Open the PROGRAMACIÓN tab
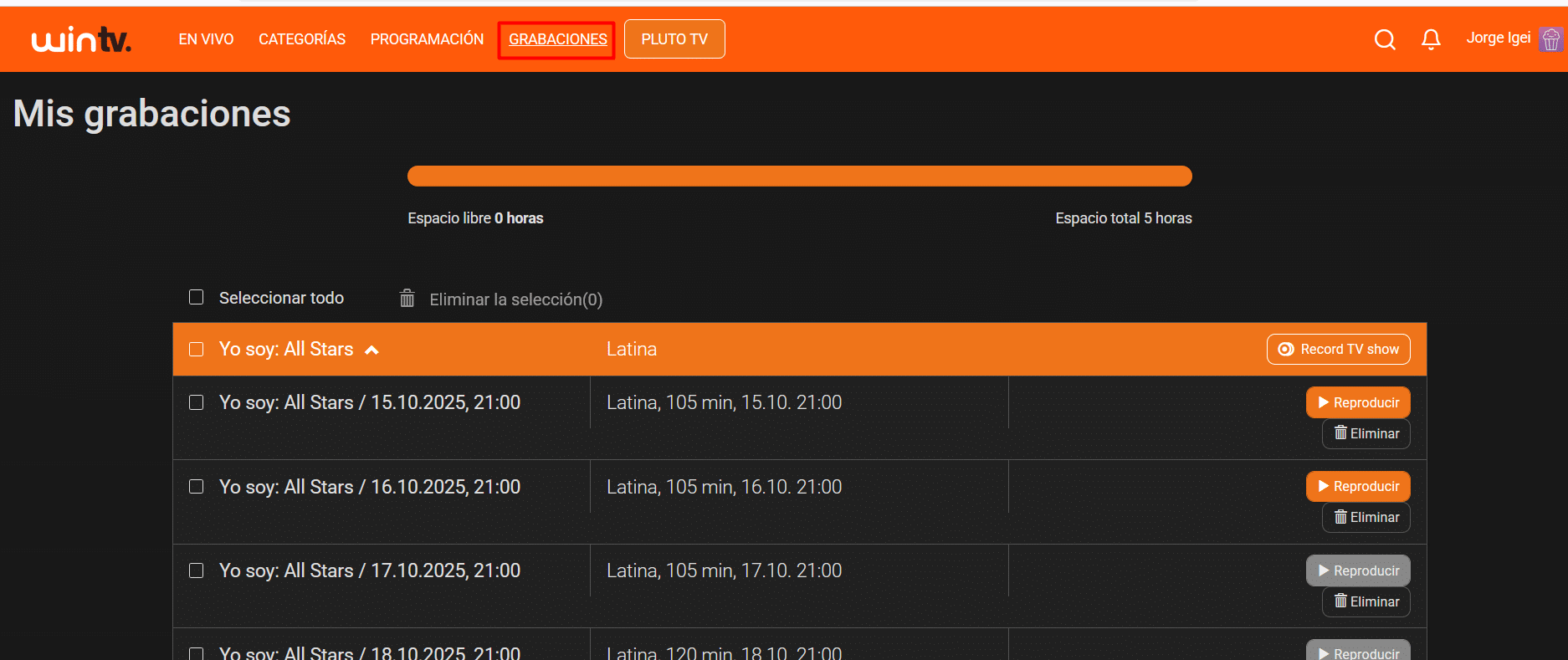 [427, 39]
